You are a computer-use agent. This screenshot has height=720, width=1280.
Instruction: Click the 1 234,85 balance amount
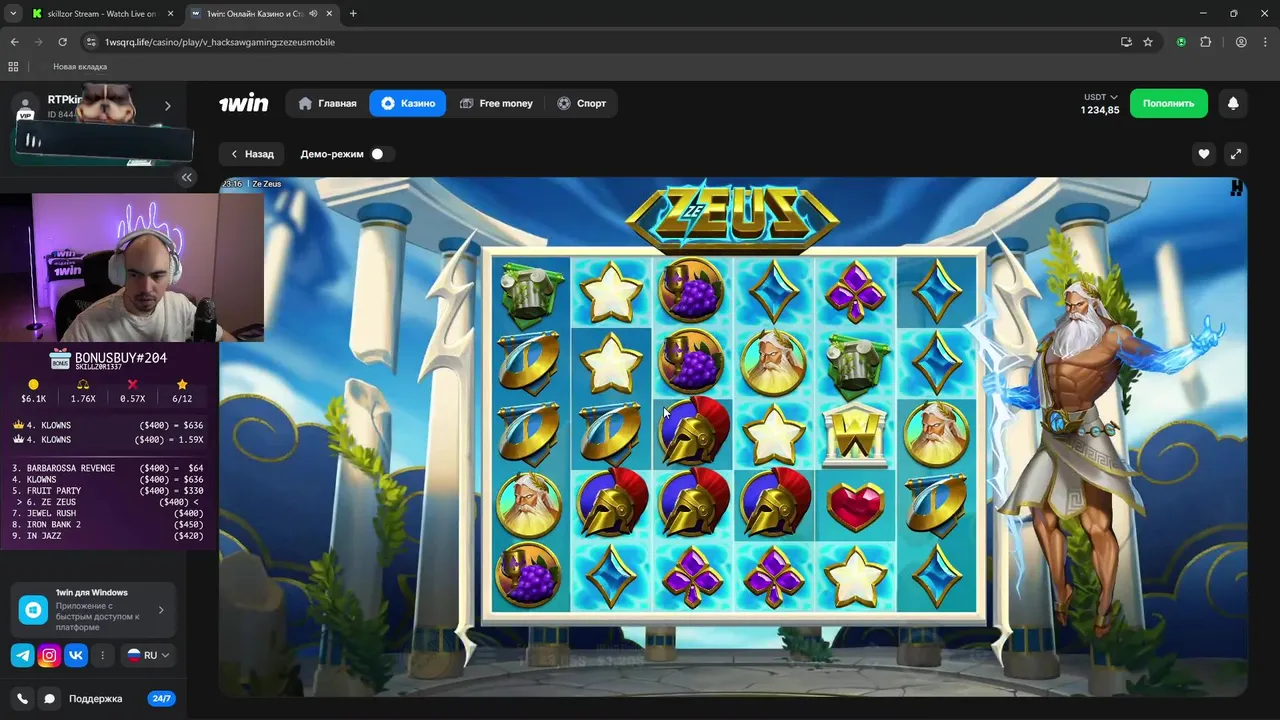tap(1100, 110)
